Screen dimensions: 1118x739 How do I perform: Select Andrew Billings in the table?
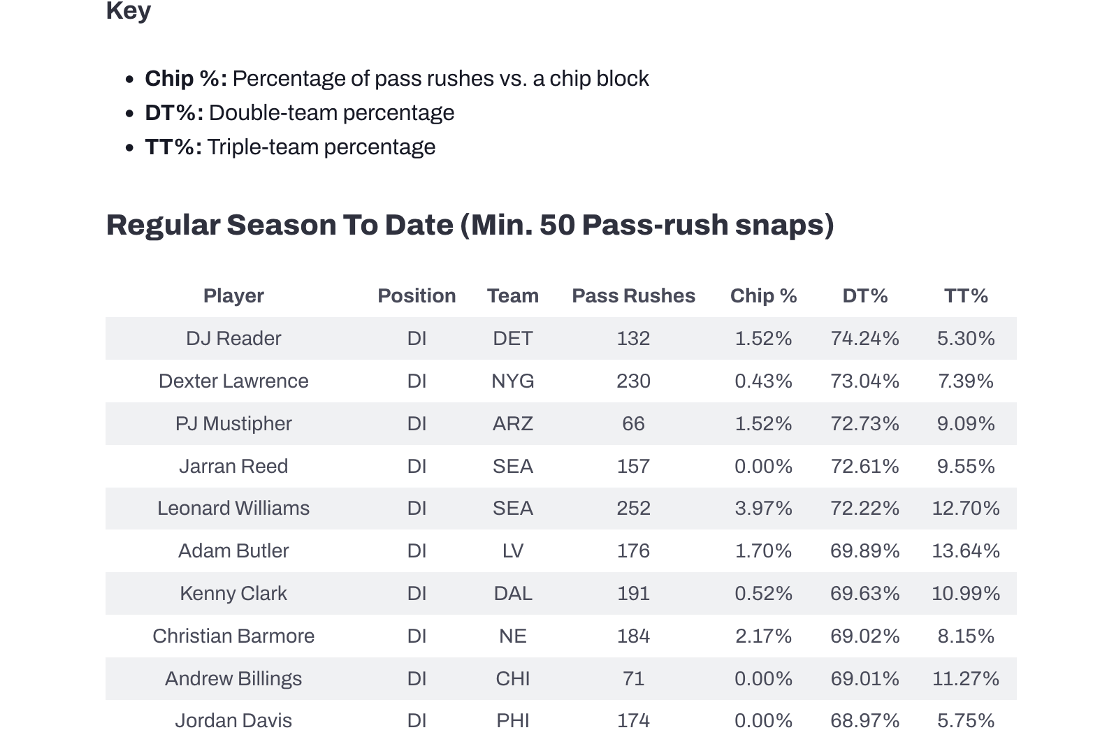[233, 678]
